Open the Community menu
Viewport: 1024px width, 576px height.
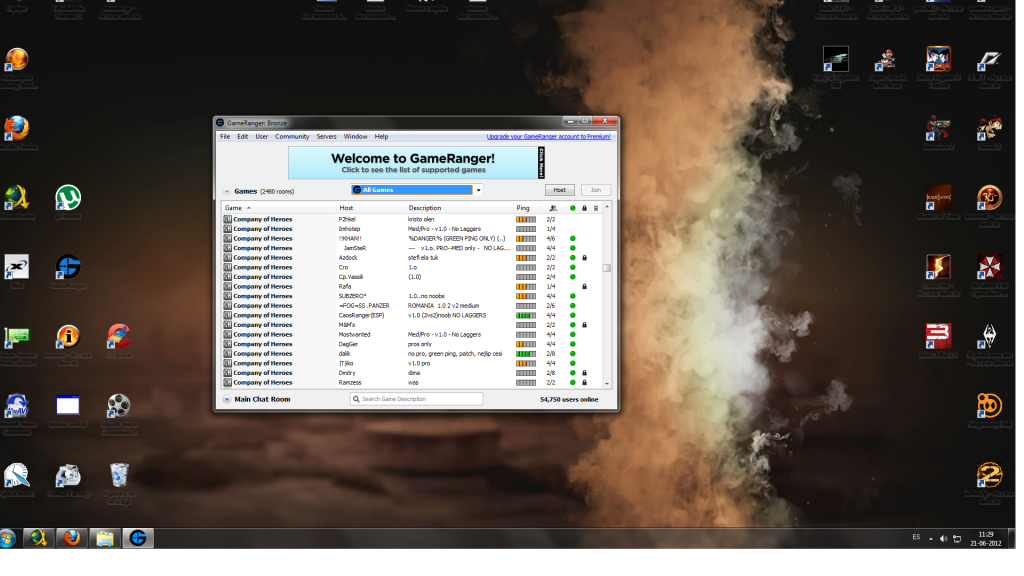[x=292, y=136]
